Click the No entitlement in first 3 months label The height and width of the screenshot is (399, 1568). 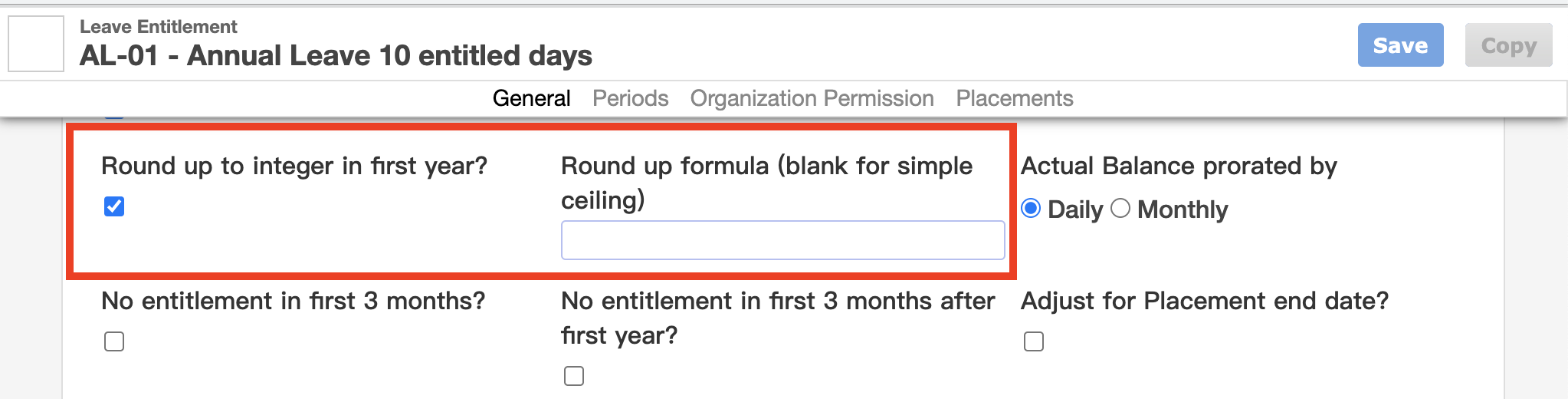[x=294, y=301]
